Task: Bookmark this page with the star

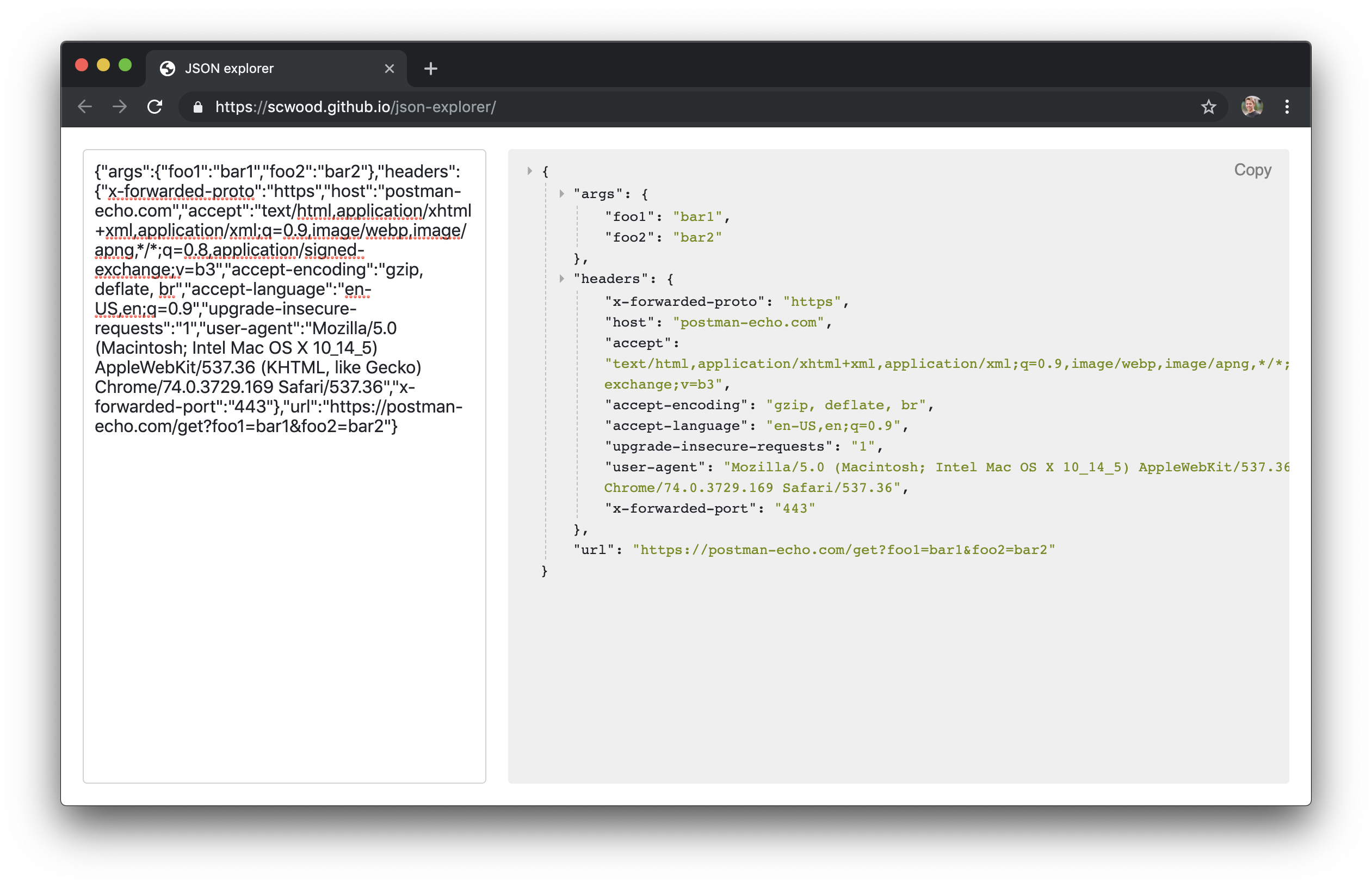Action: point(1208,107)
